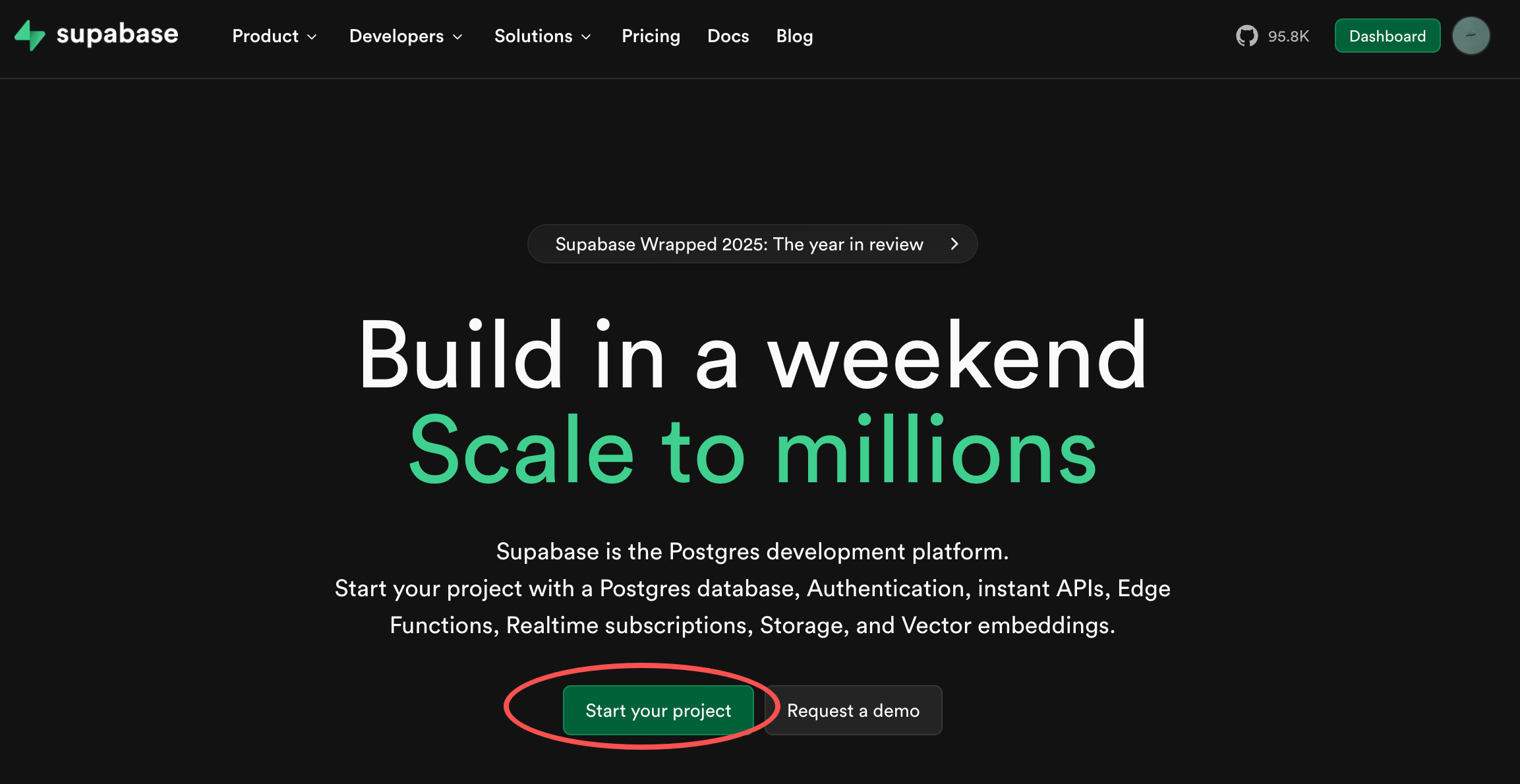Select the Product menu label

click(265, 36)
